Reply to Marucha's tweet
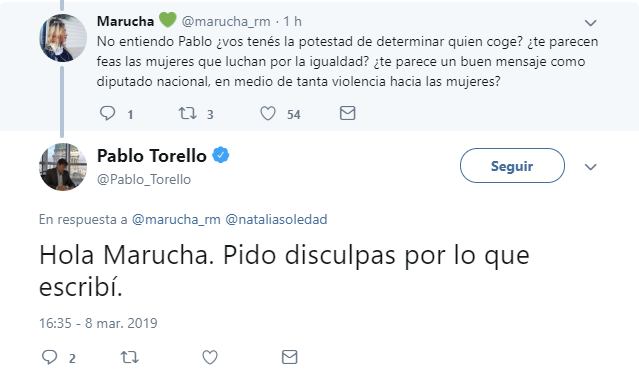Screen dimensions: 639x382 (108, 113)
